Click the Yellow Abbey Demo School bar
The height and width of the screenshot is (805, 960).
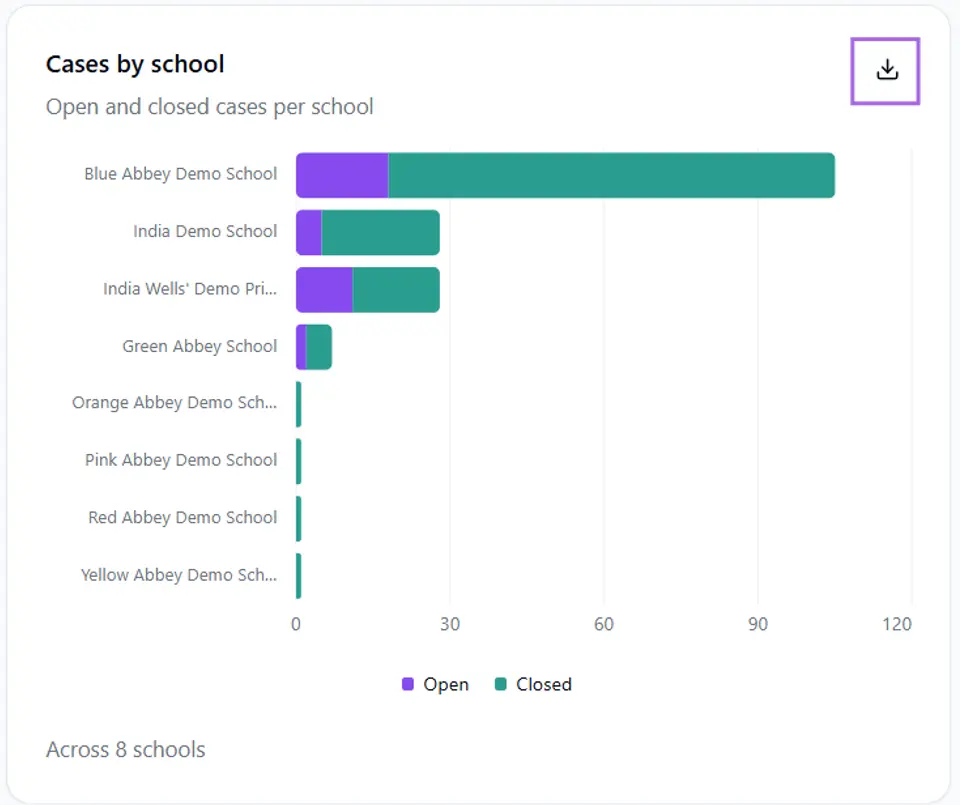click(x=299, y=577)
